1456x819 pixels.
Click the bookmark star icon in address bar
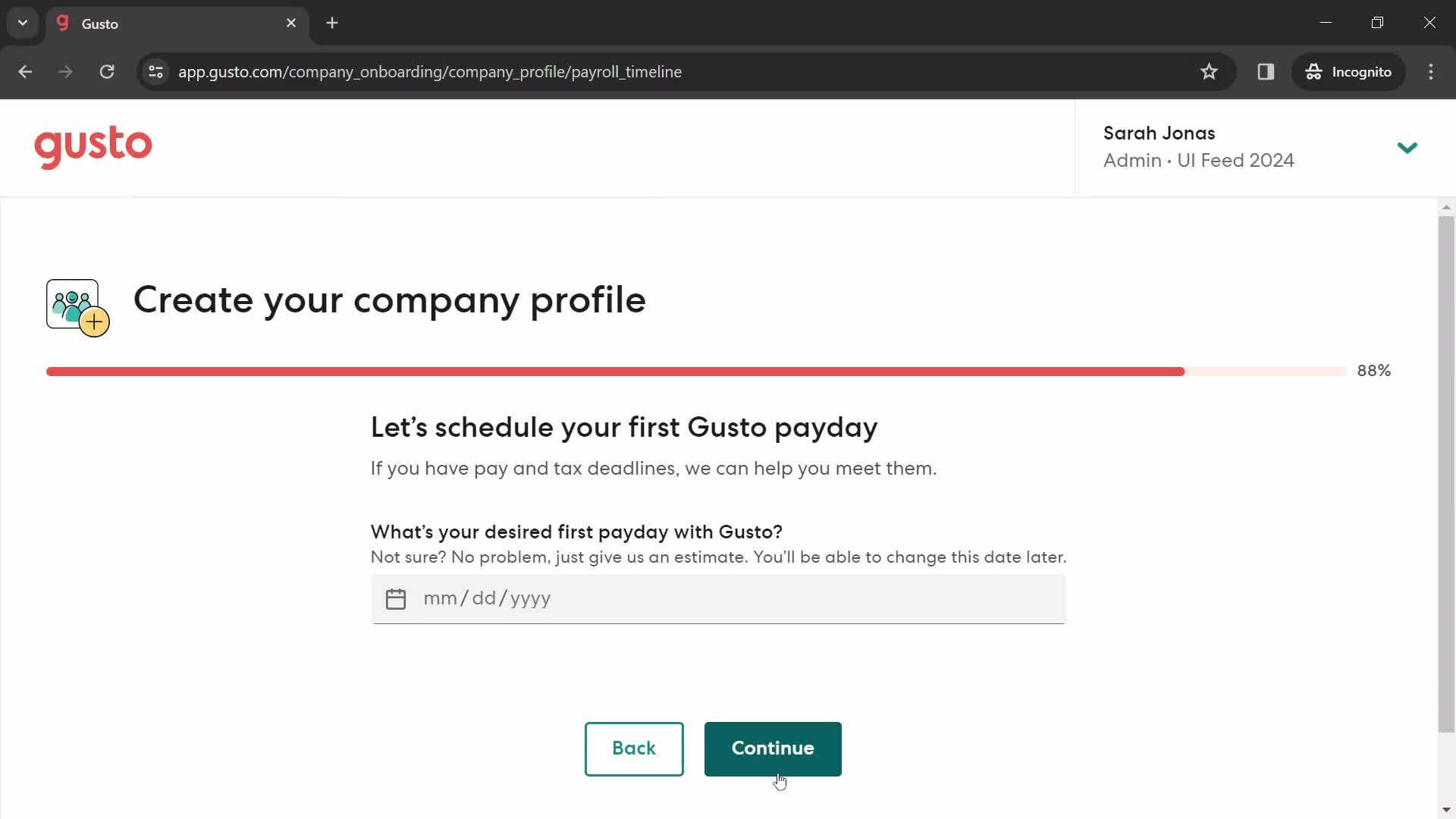pyautogui.click(x=1210, y=71)
